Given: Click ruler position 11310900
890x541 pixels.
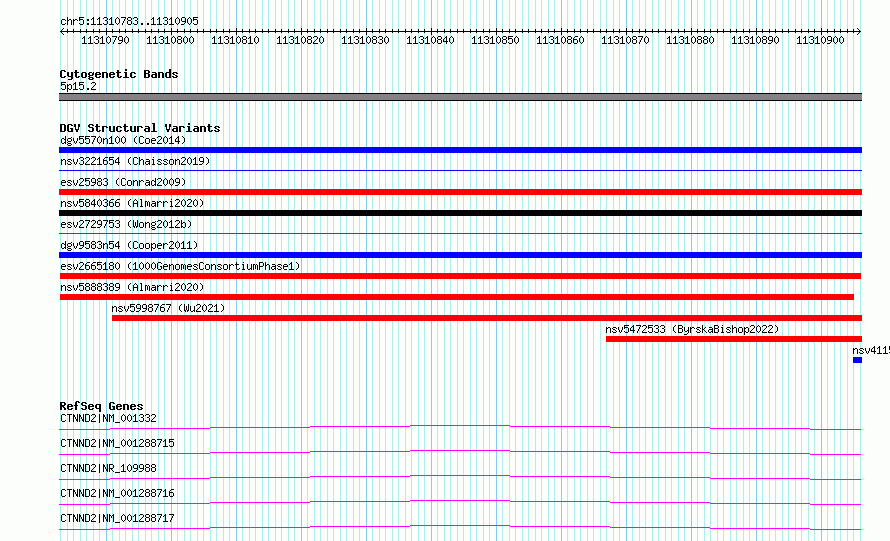Looking at the screenshot, I should click(x=820, y=40).
